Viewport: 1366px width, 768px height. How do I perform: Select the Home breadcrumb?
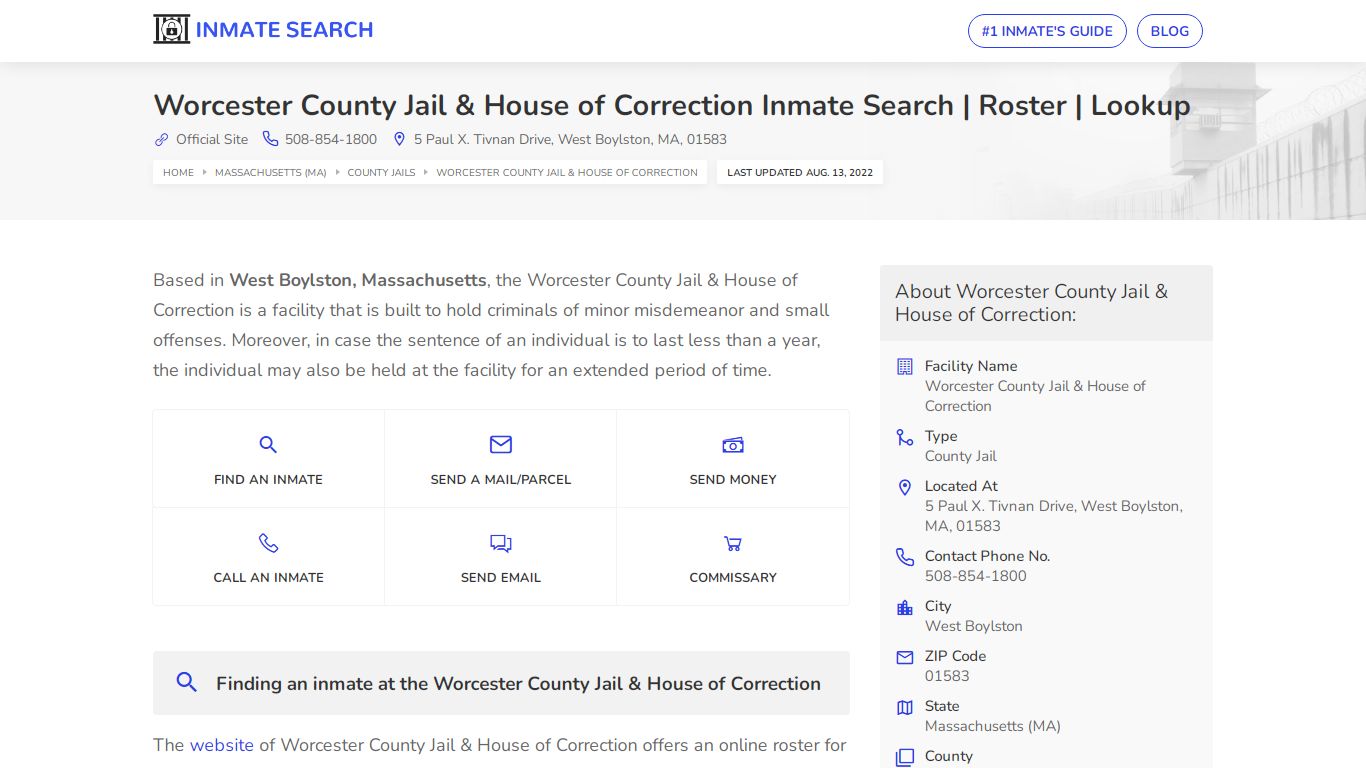click(x=178, y=172)
